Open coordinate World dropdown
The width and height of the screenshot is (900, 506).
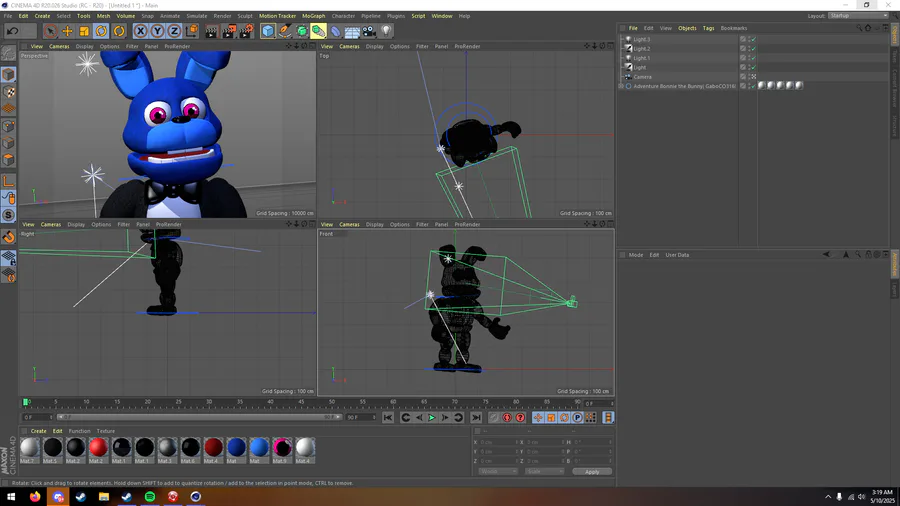[497, 472]
